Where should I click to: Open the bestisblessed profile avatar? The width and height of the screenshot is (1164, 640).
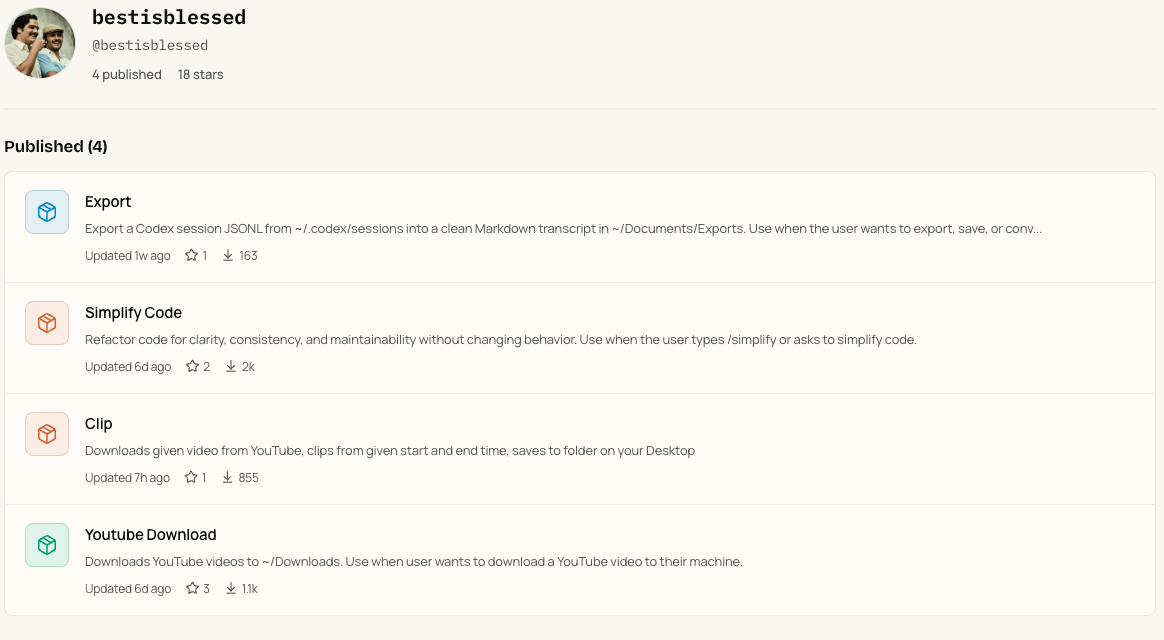pos(40,43)
